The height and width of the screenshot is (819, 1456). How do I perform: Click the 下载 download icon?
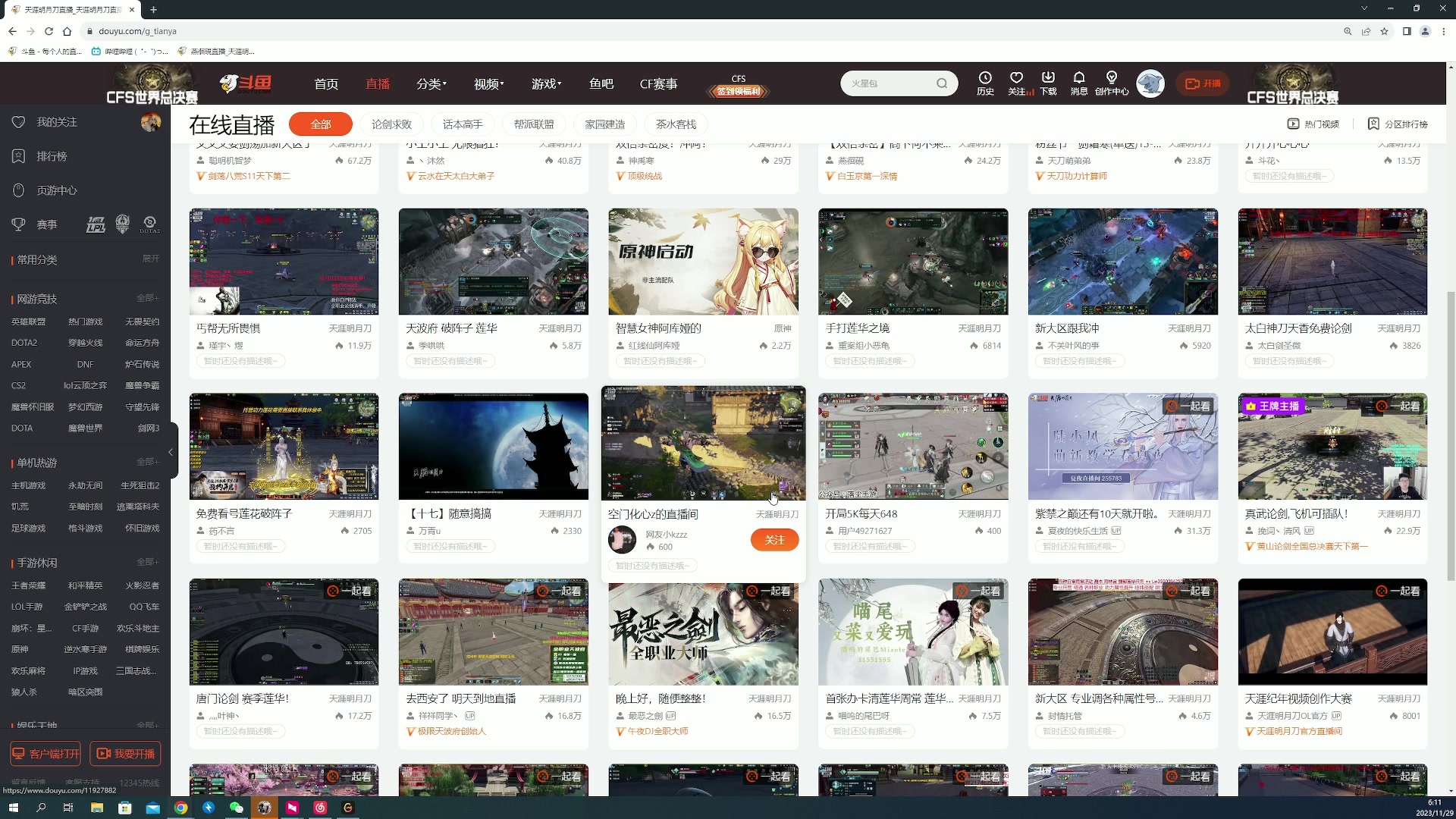(1049, 83)
